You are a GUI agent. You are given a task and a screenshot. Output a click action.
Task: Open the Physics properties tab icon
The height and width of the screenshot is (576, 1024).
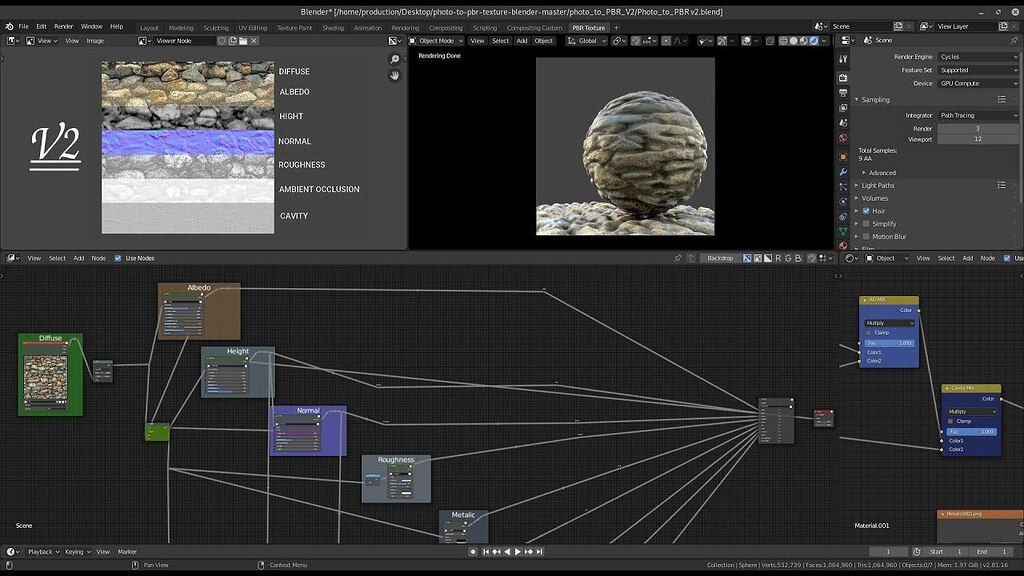point(843,202)
